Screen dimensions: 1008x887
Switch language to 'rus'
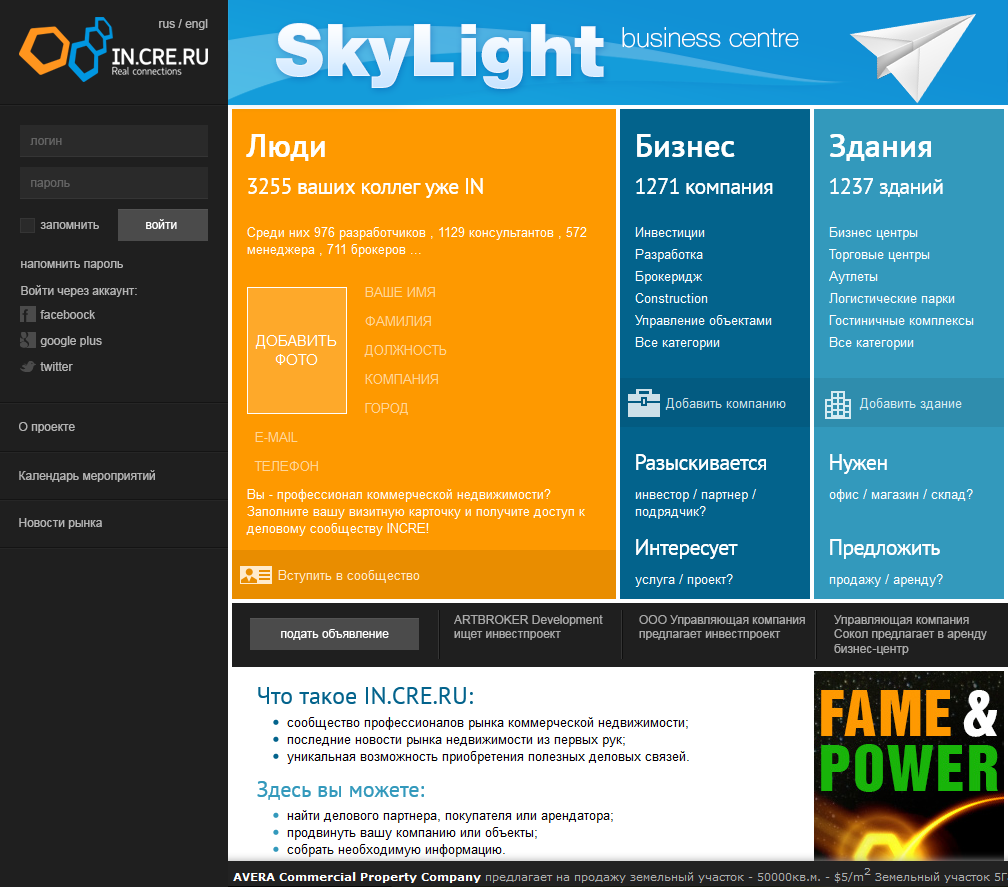[x=166, y=24]
